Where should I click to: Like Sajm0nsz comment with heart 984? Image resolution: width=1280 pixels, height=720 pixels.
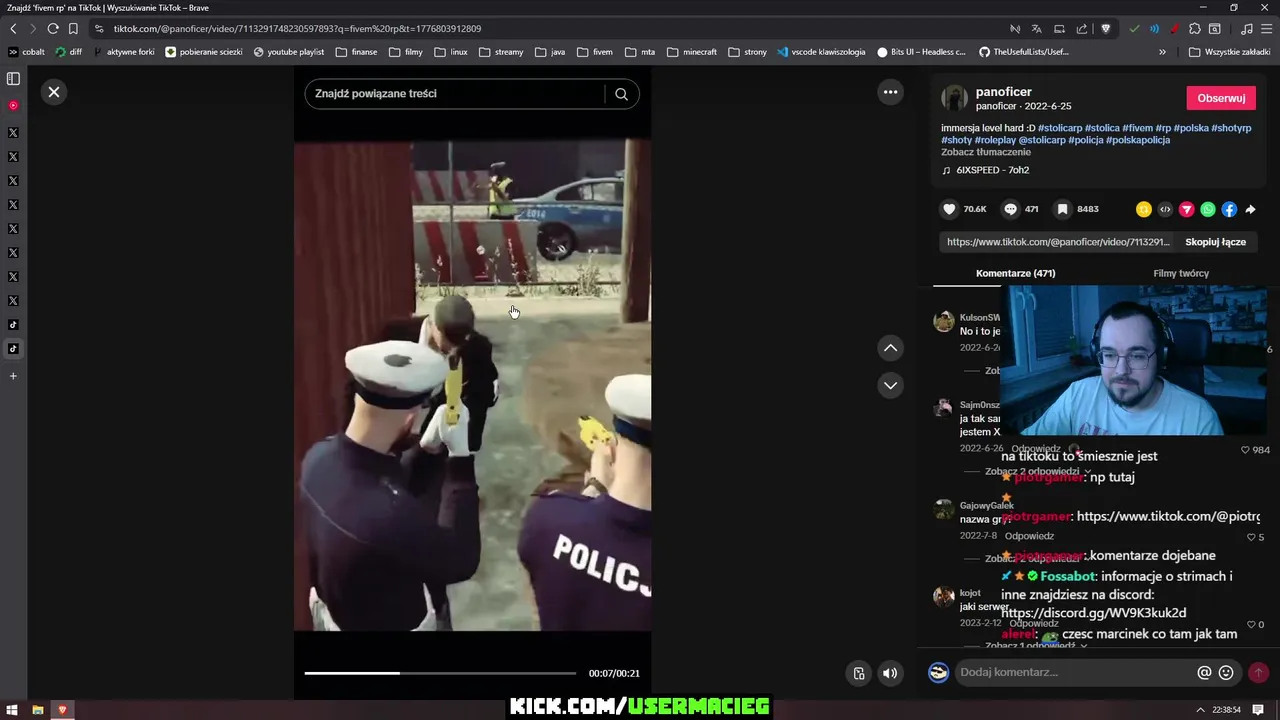coord(1246,450)
